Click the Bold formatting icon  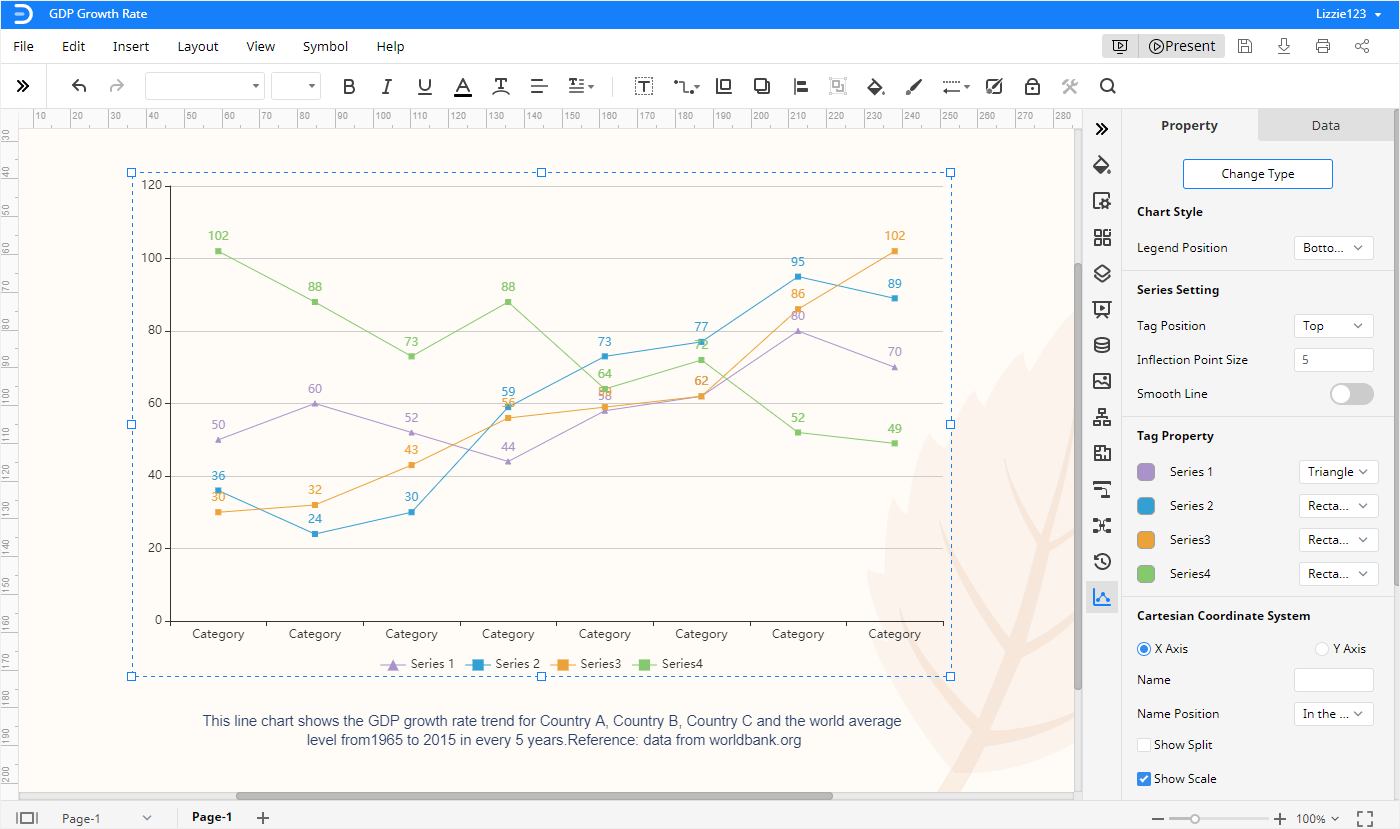point(349,87)
